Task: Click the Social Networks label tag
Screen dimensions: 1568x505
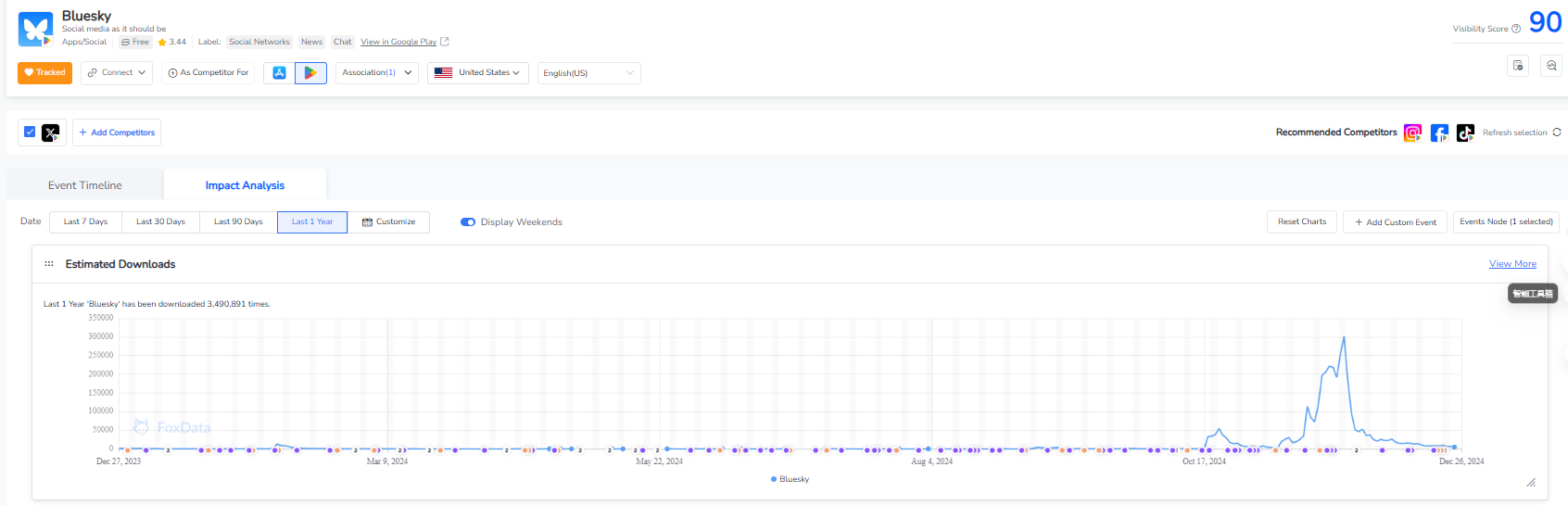Action: pyautogui.click(x=259, y=42)
